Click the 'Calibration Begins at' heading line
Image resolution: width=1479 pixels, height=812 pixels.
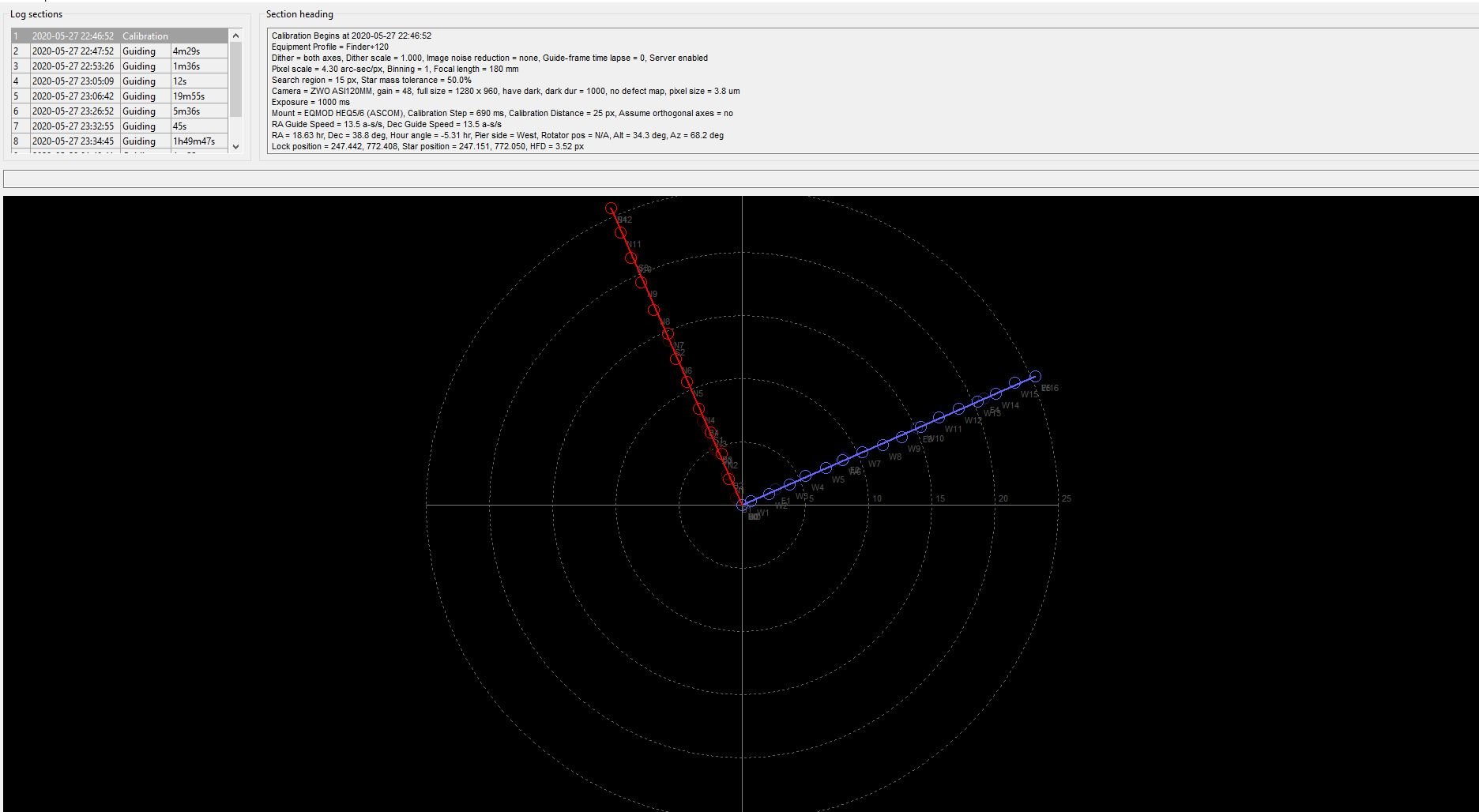tap(352, 36)
